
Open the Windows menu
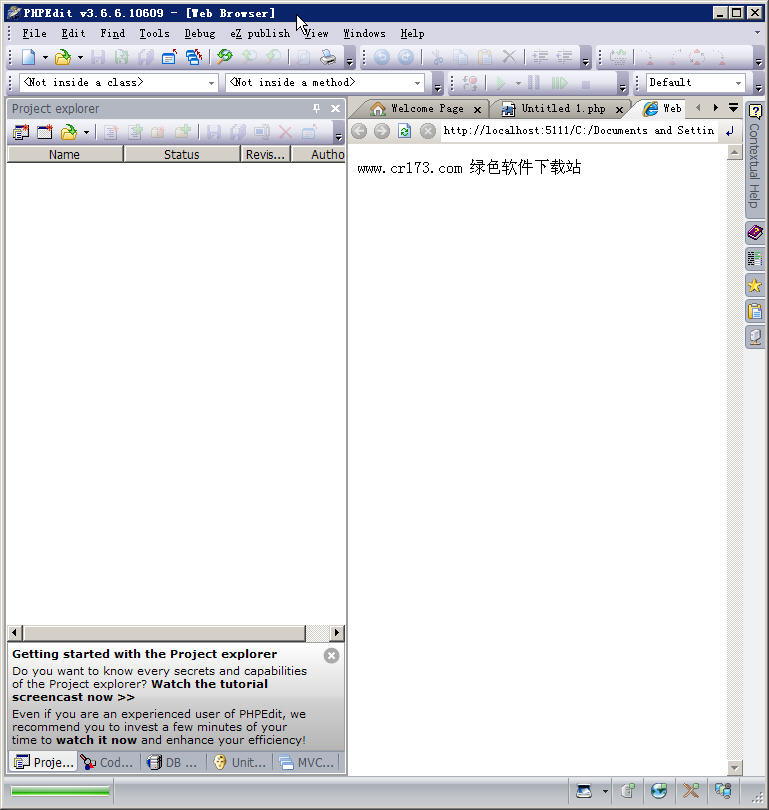[365, 34]
